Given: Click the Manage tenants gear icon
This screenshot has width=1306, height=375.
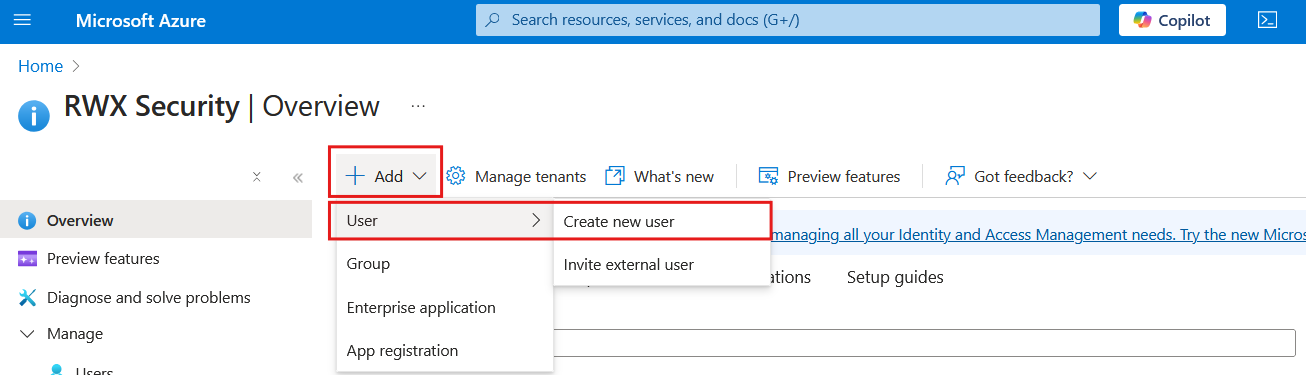Looking at the screenshot, I should [456, 176].
